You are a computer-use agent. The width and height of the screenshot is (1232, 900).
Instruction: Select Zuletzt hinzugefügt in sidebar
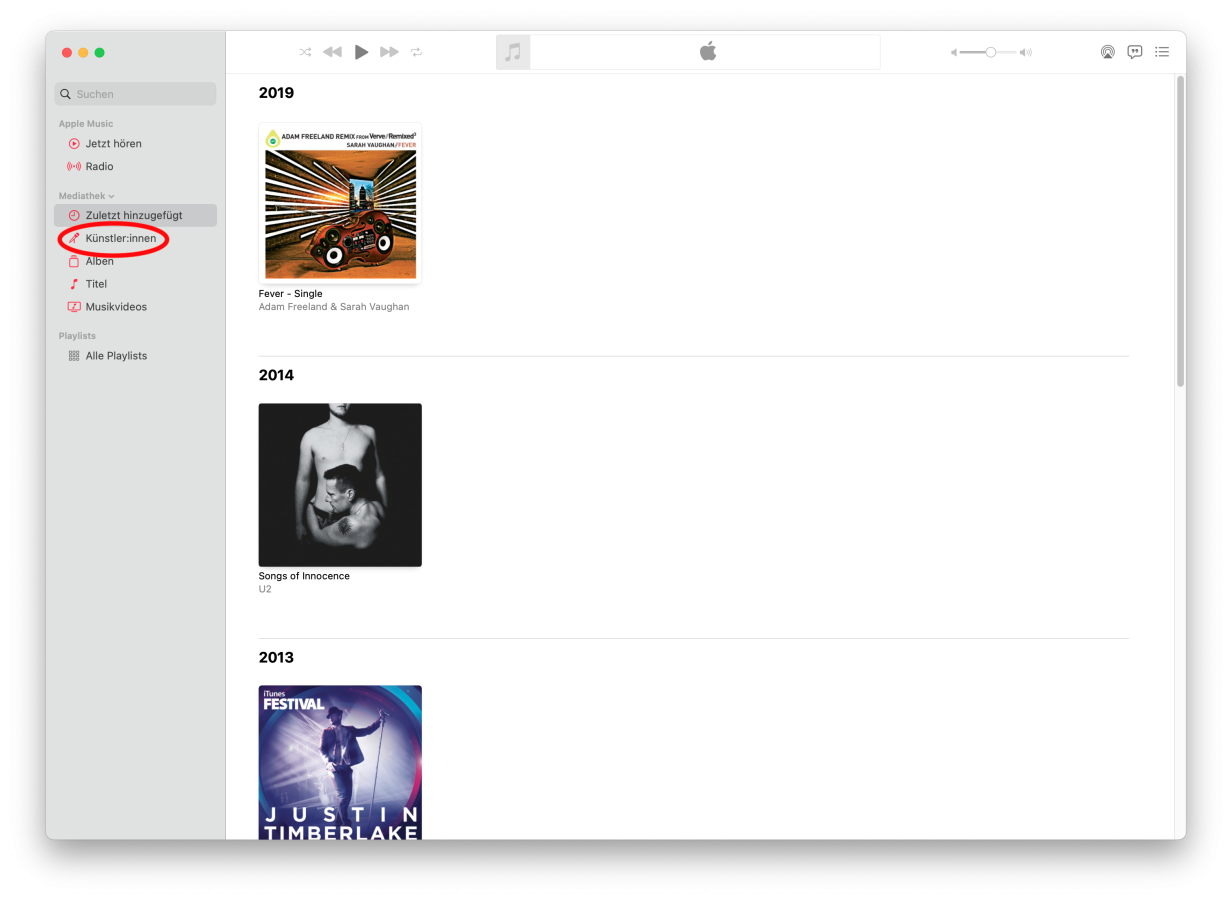pos(136,216)
